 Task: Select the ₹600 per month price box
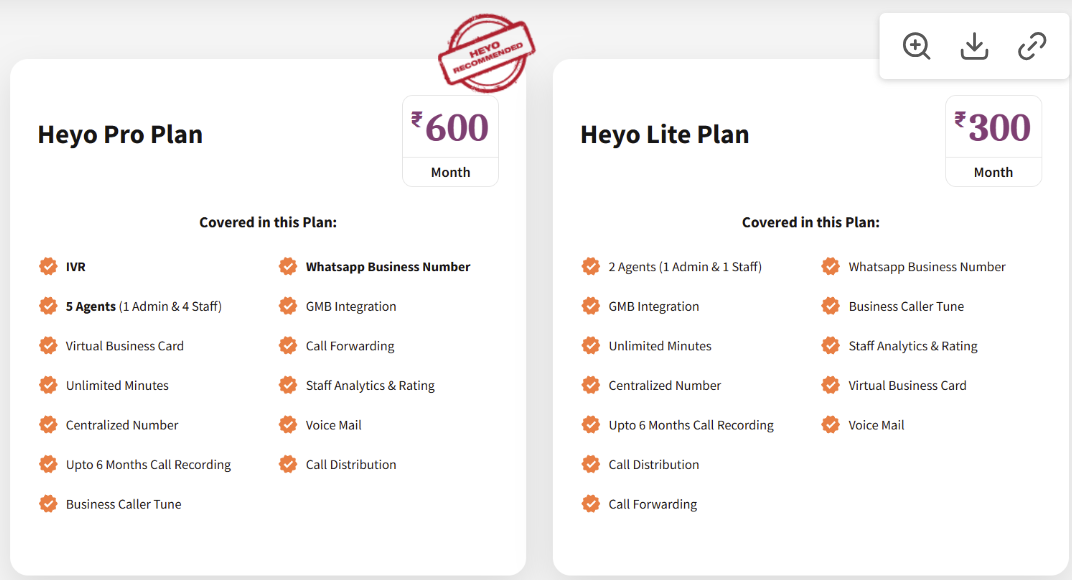click(451, 141)
